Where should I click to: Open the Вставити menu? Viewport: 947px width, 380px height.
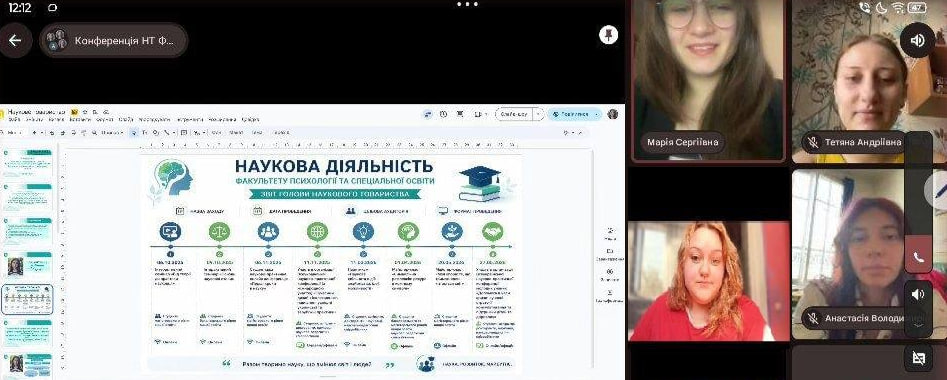(79, 120)
